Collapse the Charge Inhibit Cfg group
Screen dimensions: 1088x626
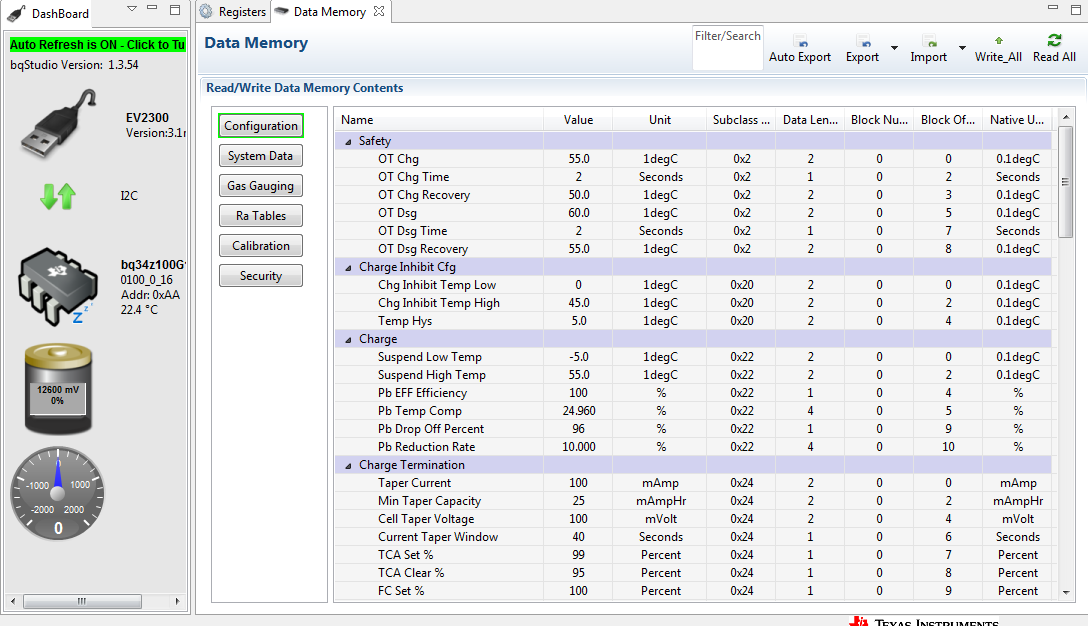348,268
